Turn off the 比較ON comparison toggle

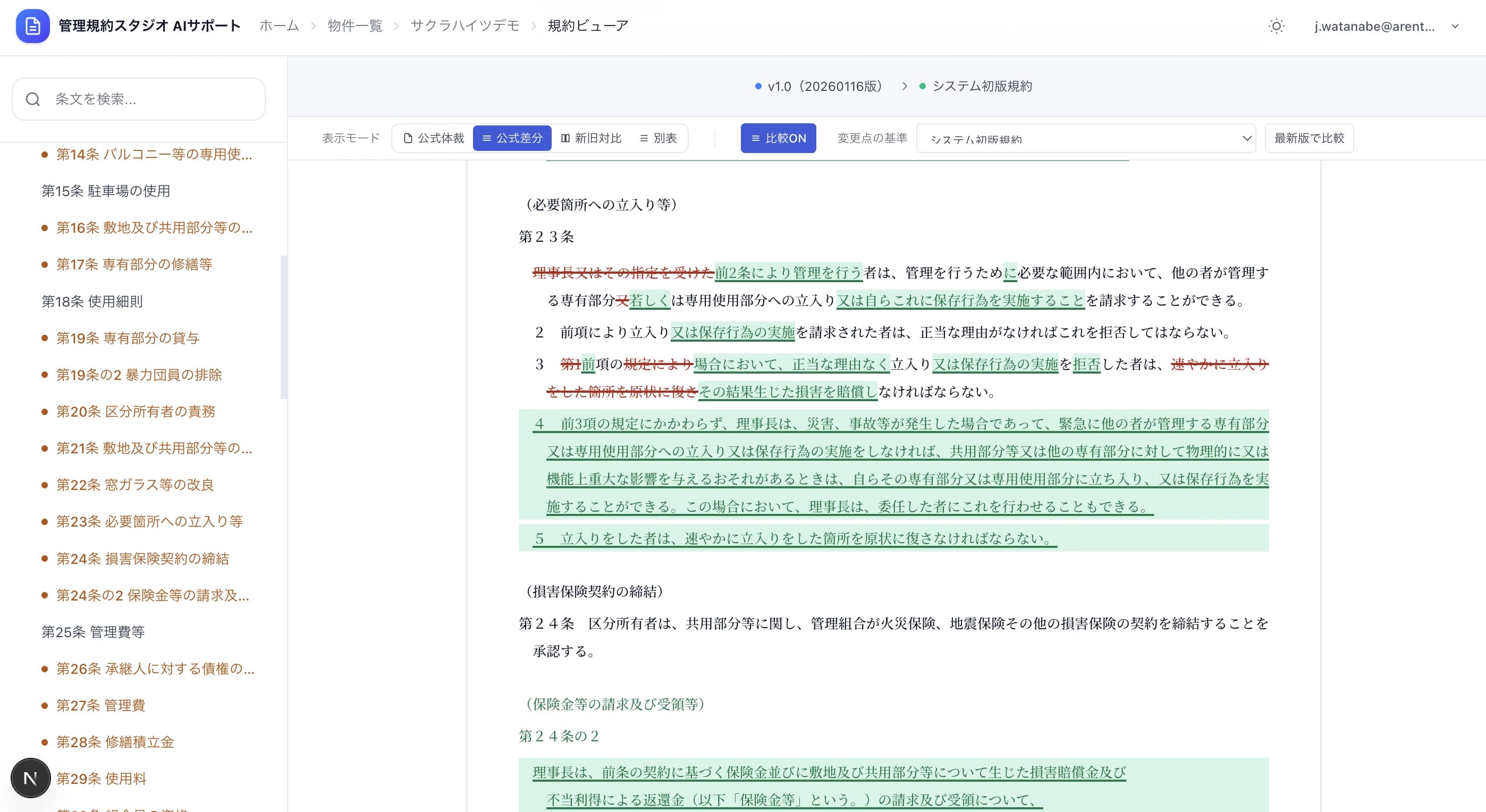[x=778, y=138]
